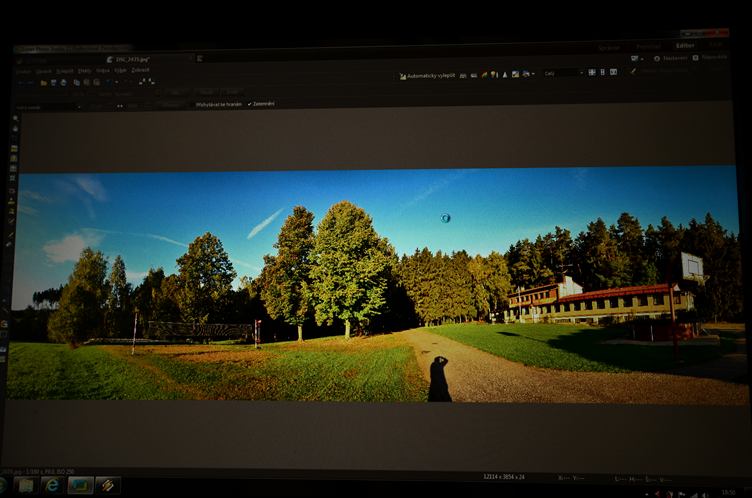Click the Windows Start button
The image size is (752, 498).
pyautogui.click(x=2, y=486)
